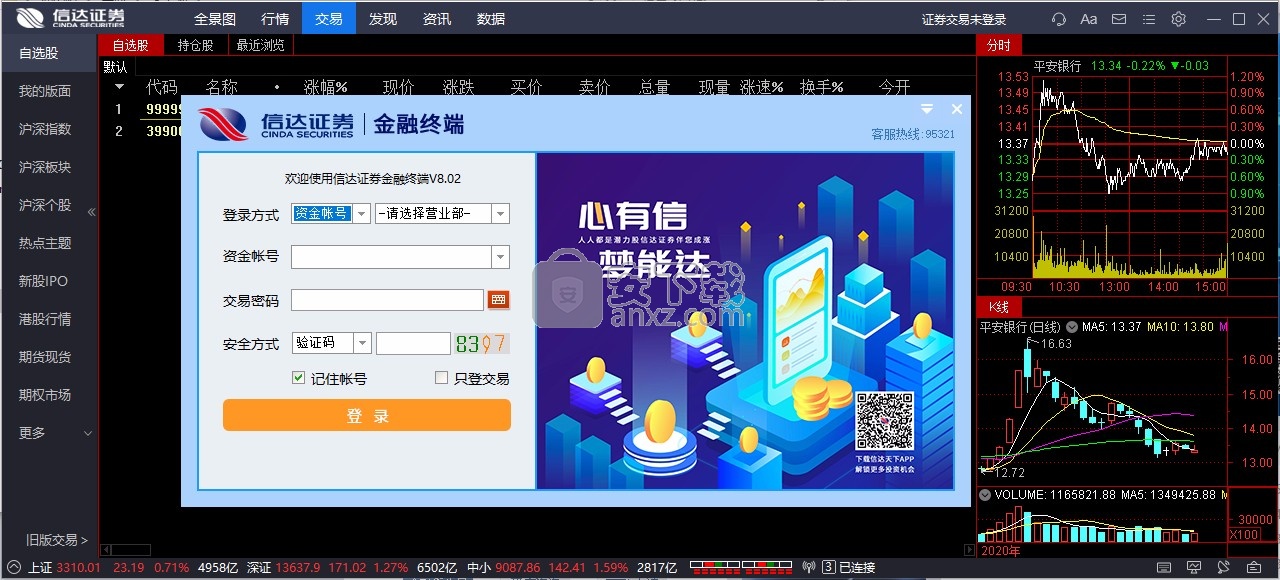
Task: Select the 交易 menu tab
Action: (x=329, y=19)
